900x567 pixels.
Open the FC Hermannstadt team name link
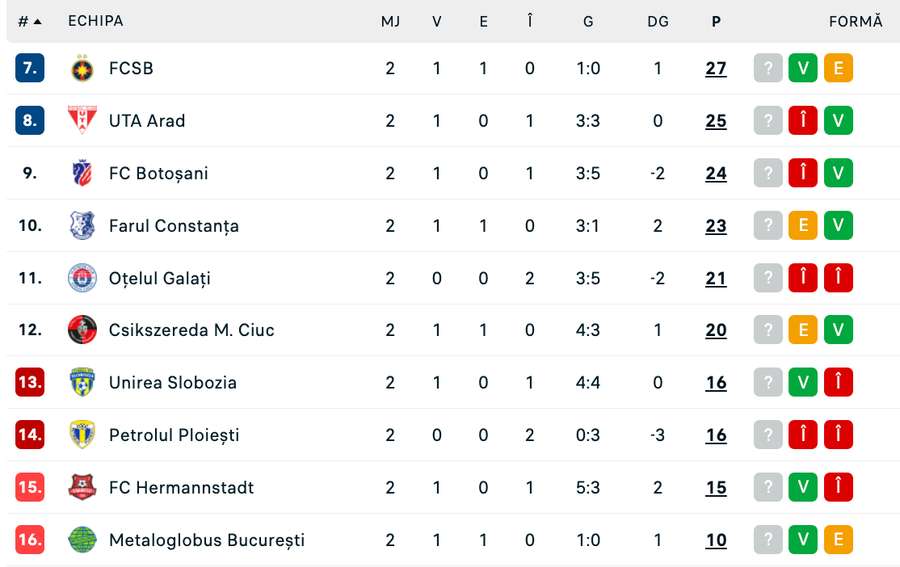click(x=181, y=487)
